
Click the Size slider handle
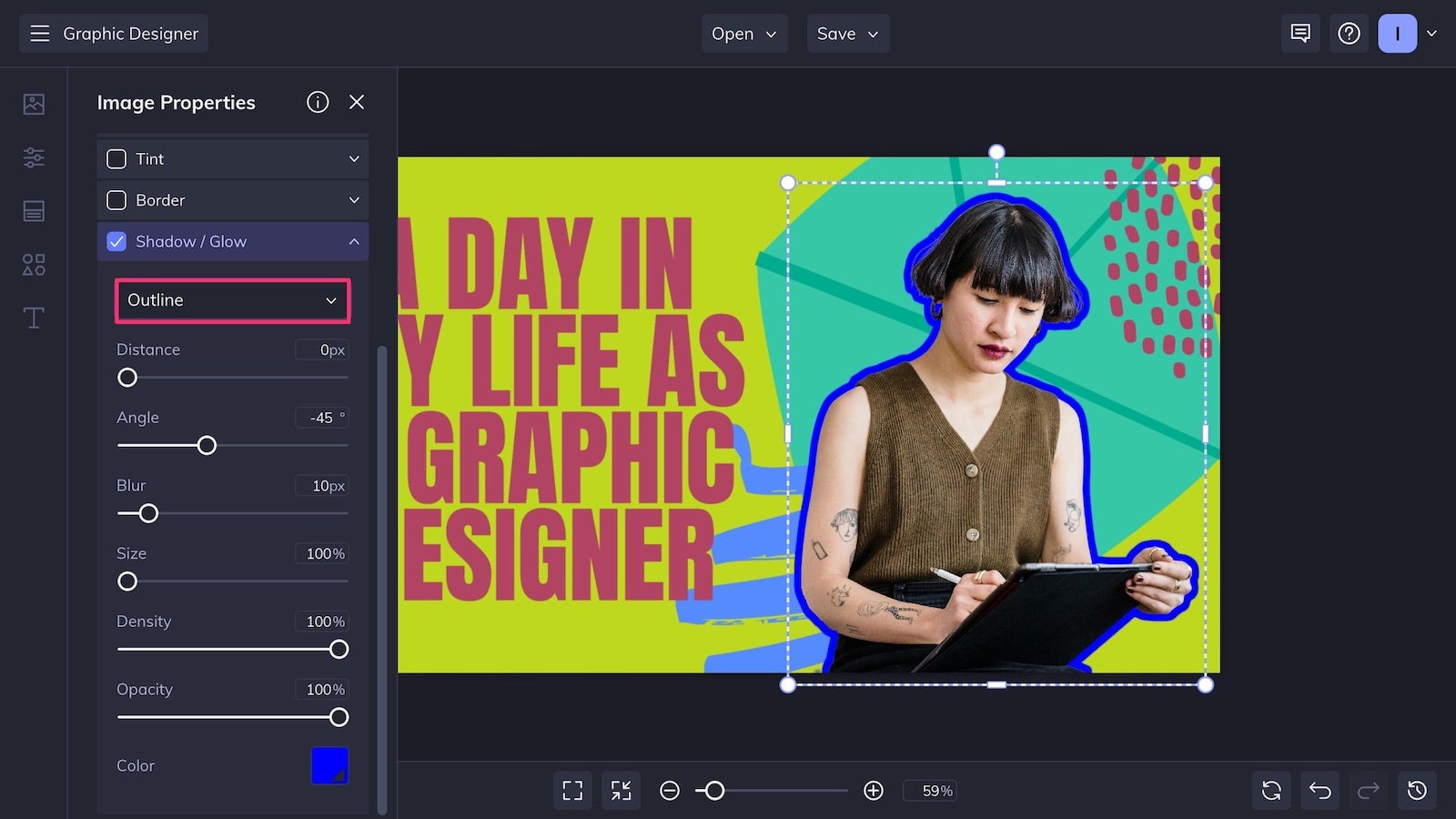click(x=127, y=581)
